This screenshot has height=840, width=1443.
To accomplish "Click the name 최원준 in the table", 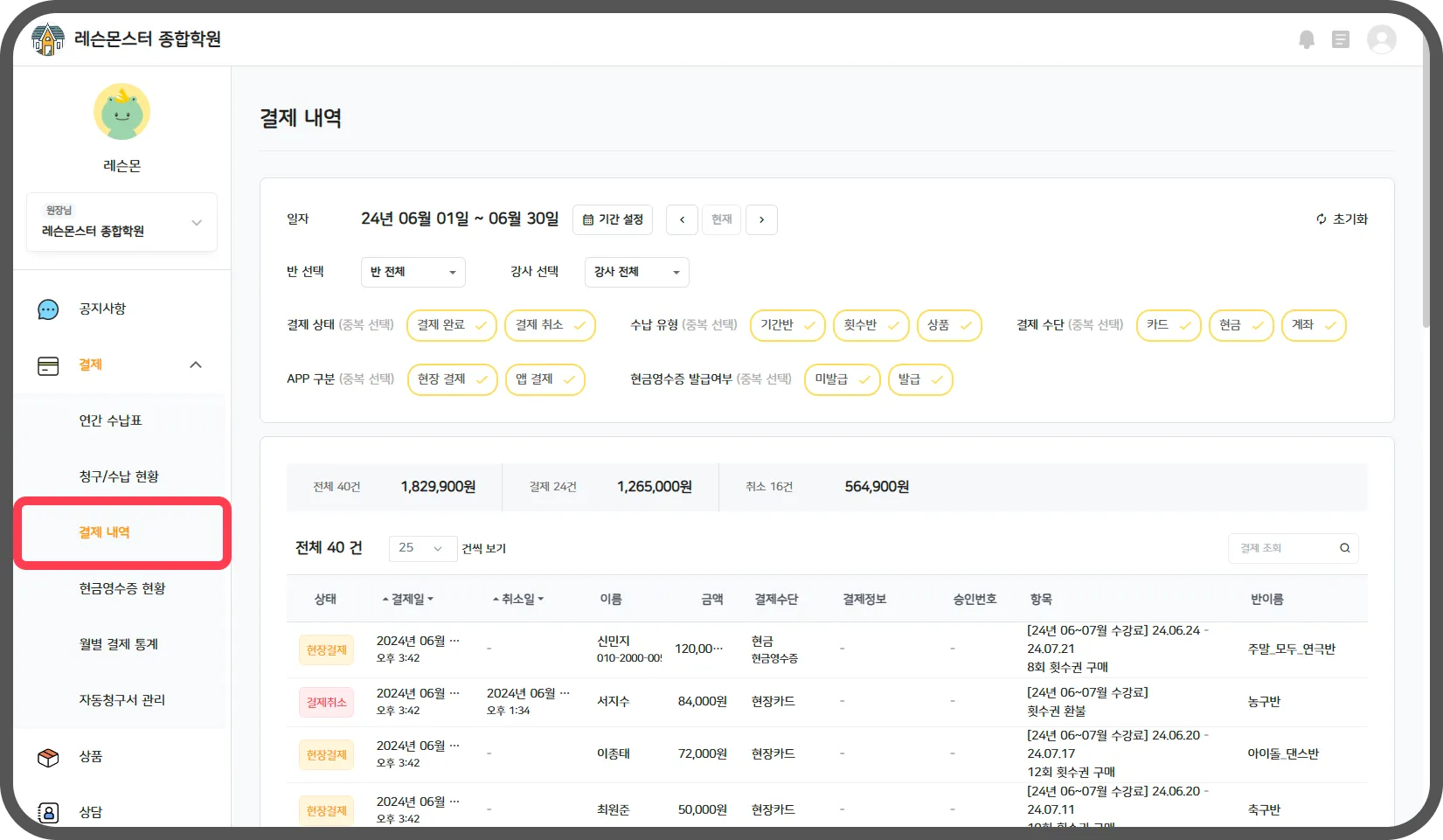I will point(614,810).
